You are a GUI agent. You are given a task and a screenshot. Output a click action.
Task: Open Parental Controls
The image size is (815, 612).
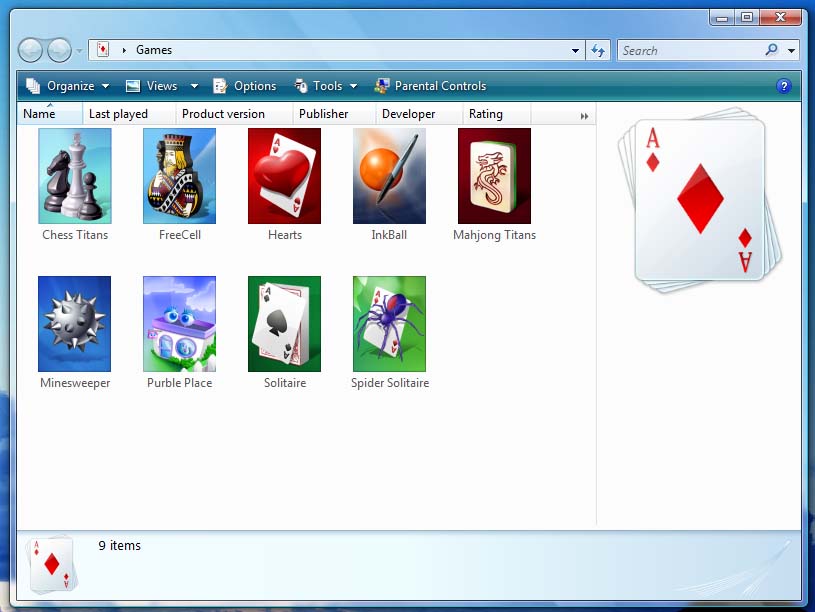coord(430,86)
